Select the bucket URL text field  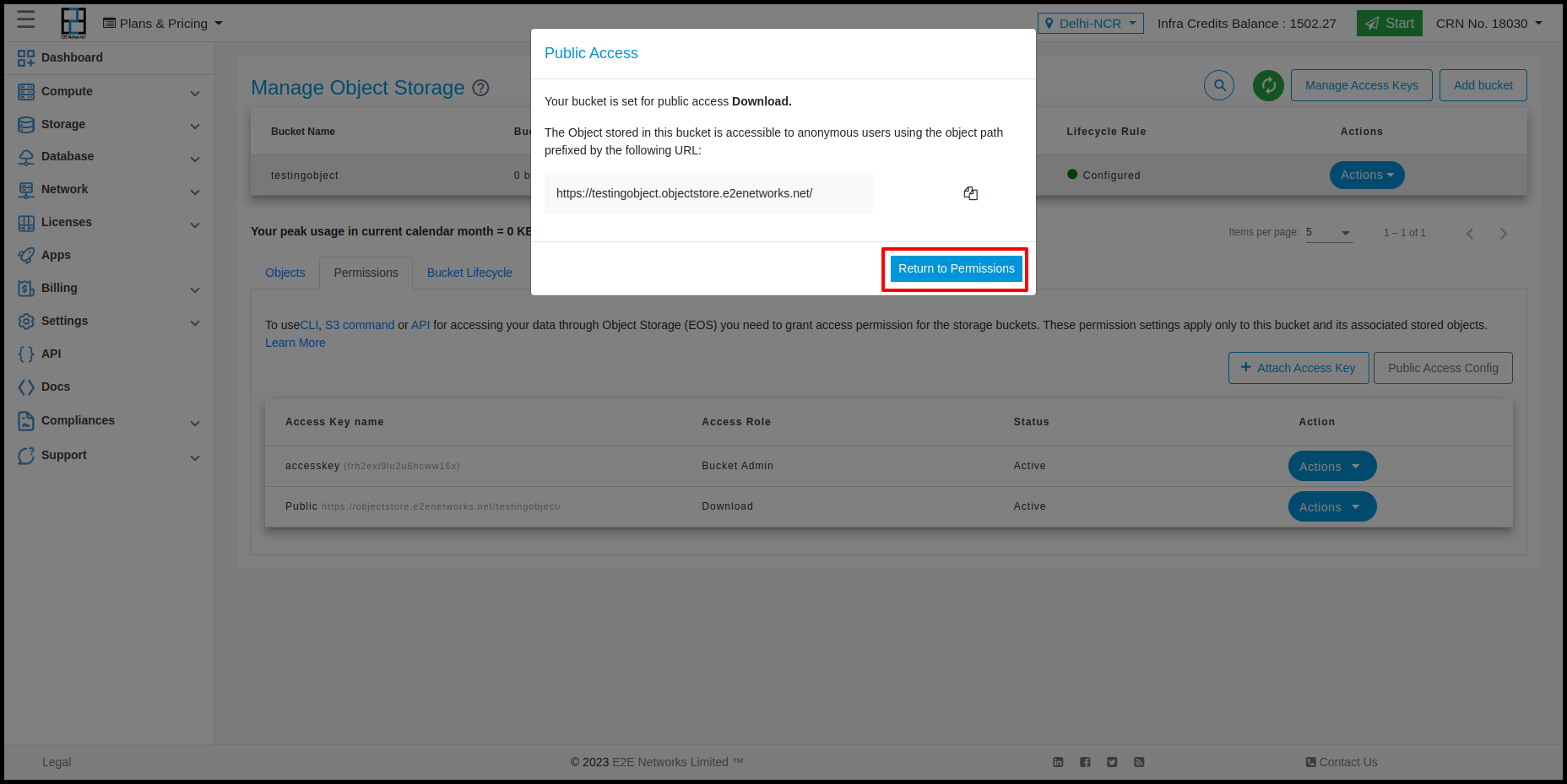click(x=708, y=193)
